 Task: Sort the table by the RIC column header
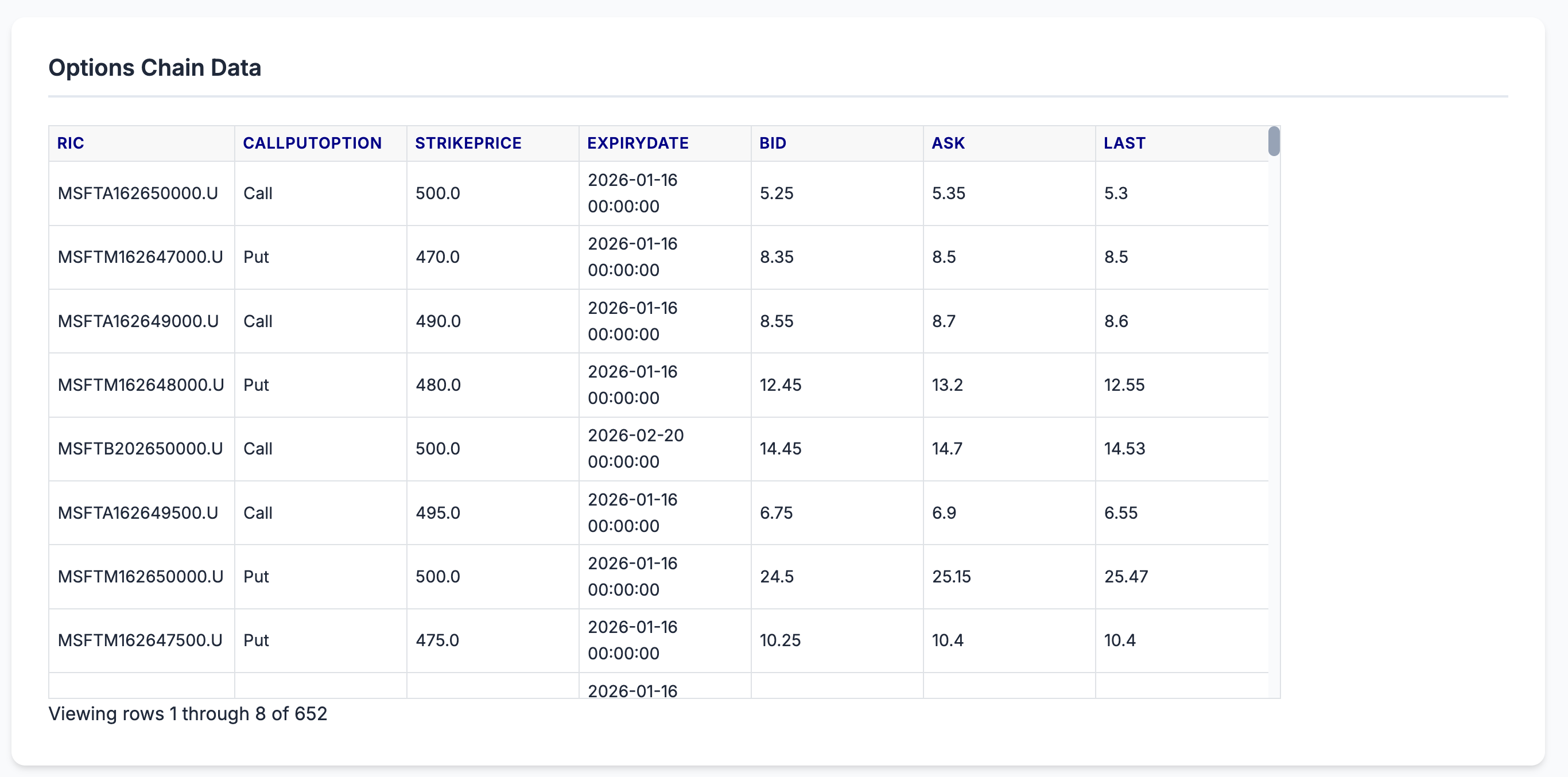[71, 143]
